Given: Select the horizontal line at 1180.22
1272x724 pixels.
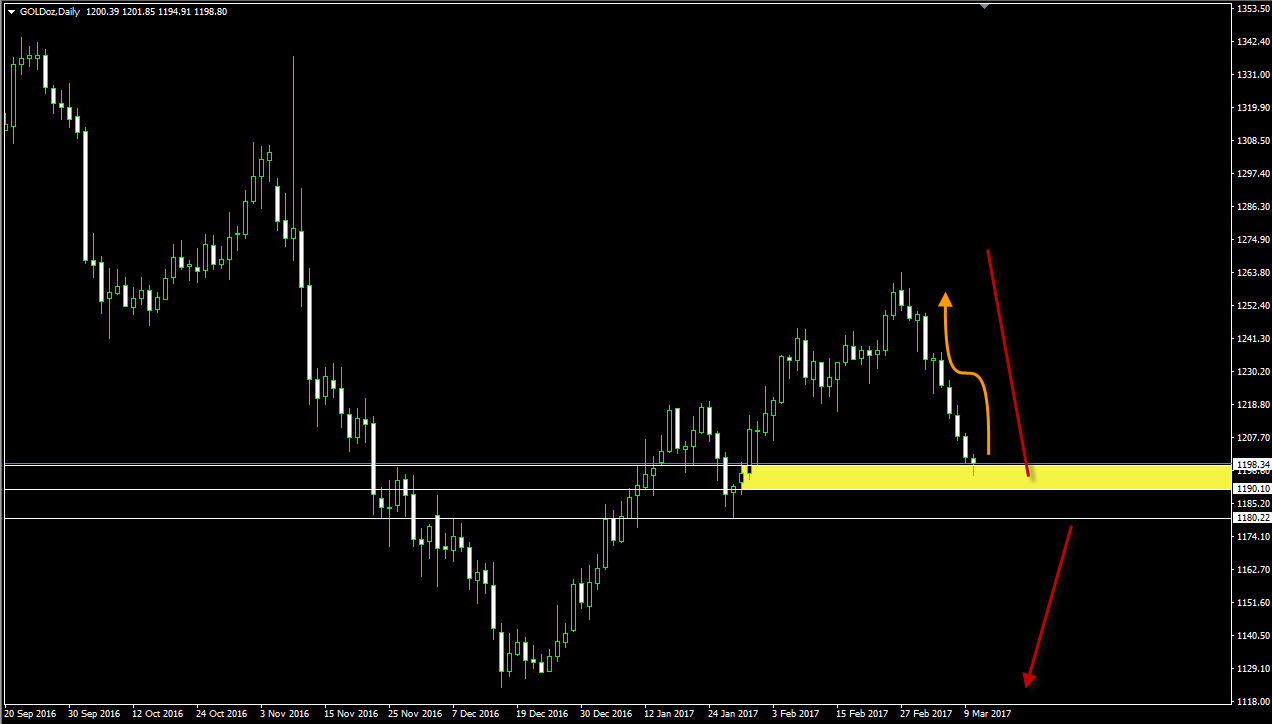Looking at the screenshot, I should coord(600,518).
